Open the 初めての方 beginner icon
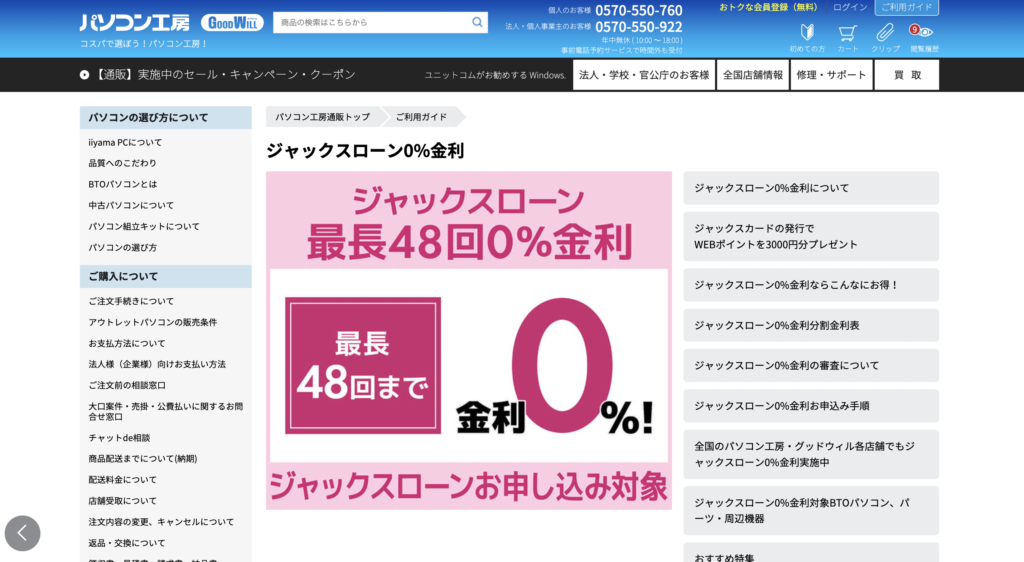Image resolution: width=1024 pixels, height=562 pixels. pyautogui.click(x=807, y=38)
